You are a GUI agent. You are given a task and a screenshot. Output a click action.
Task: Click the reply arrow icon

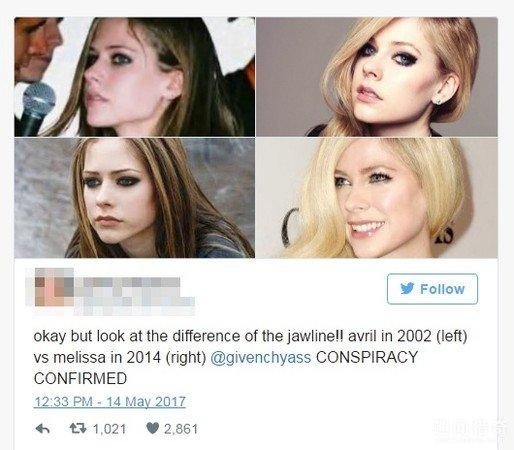[x=43, y=429]
